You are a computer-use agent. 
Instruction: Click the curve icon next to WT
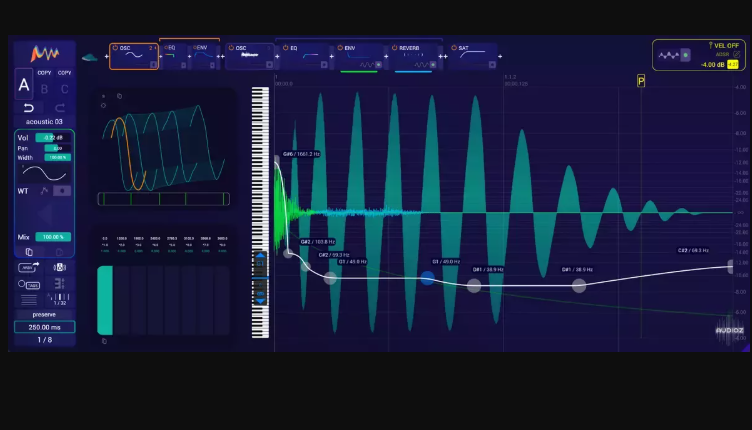44,191
